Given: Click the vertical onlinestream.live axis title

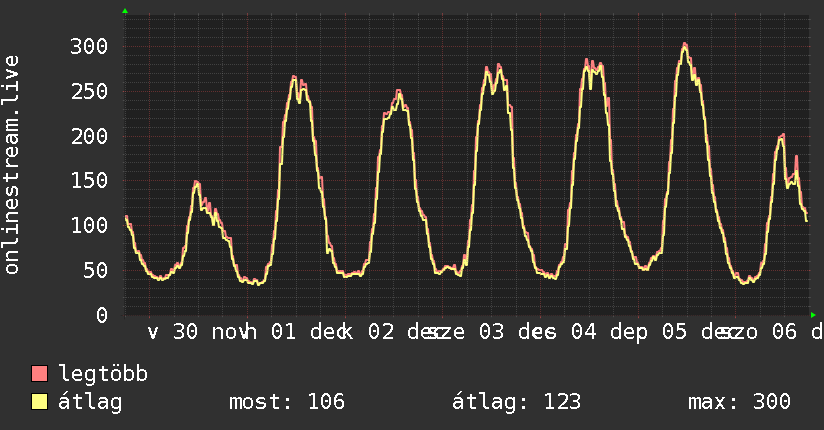Looking at the screenshot, I should pyautogui.click(x=12, y=165).
